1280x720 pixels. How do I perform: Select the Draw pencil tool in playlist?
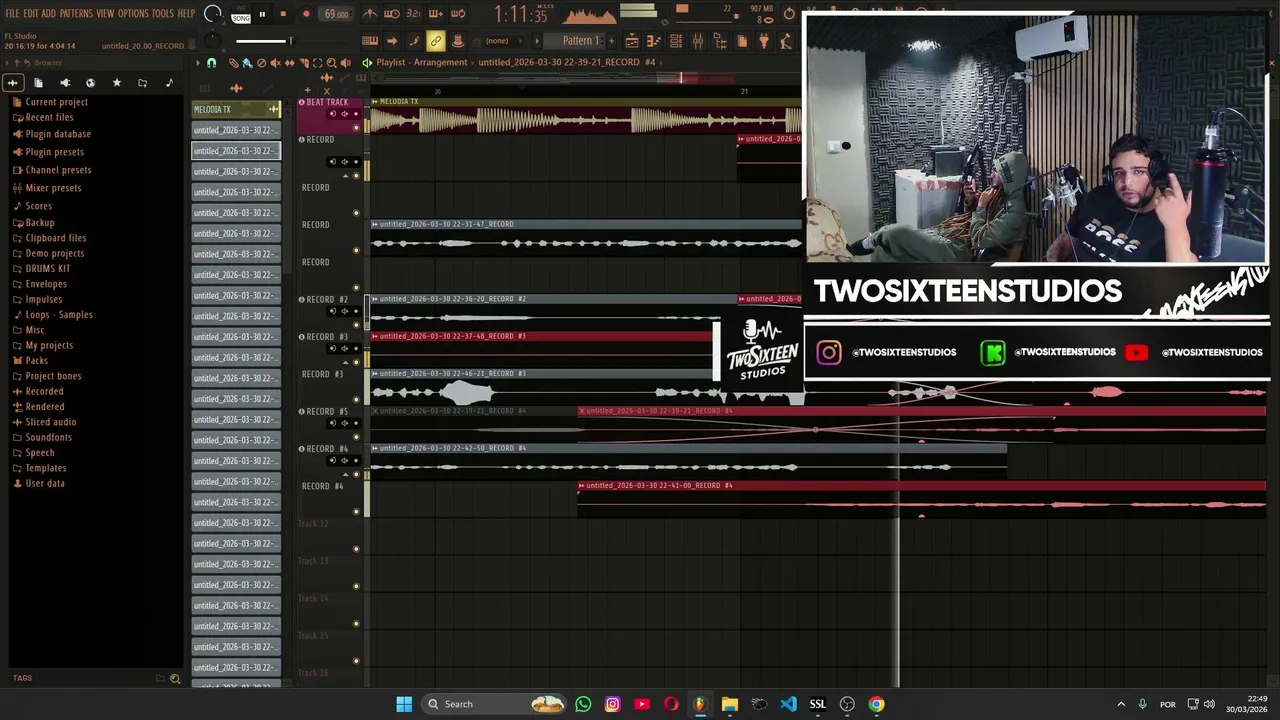[233, 62]
